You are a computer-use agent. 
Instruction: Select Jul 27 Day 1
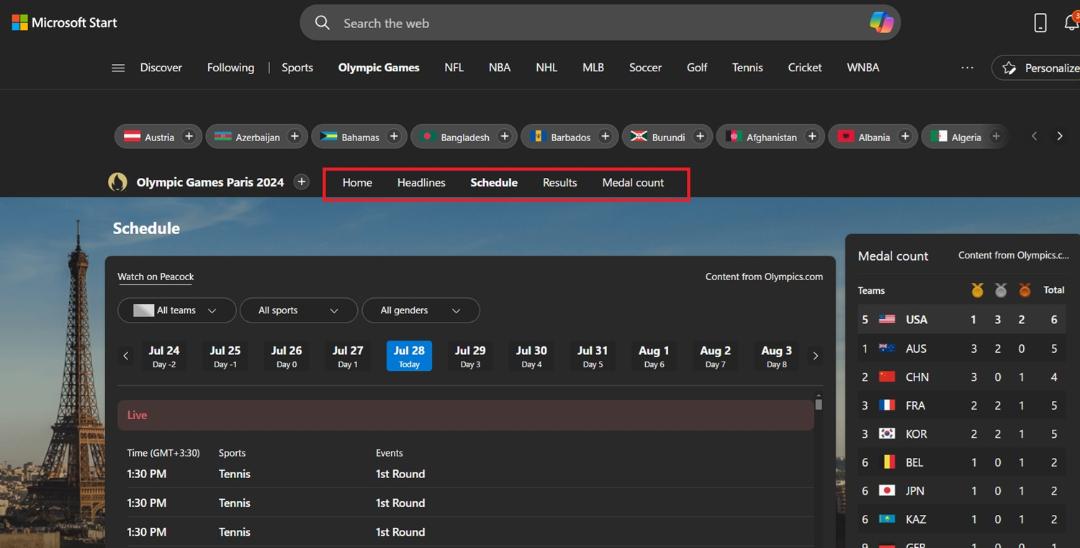[x=348, y=356]
